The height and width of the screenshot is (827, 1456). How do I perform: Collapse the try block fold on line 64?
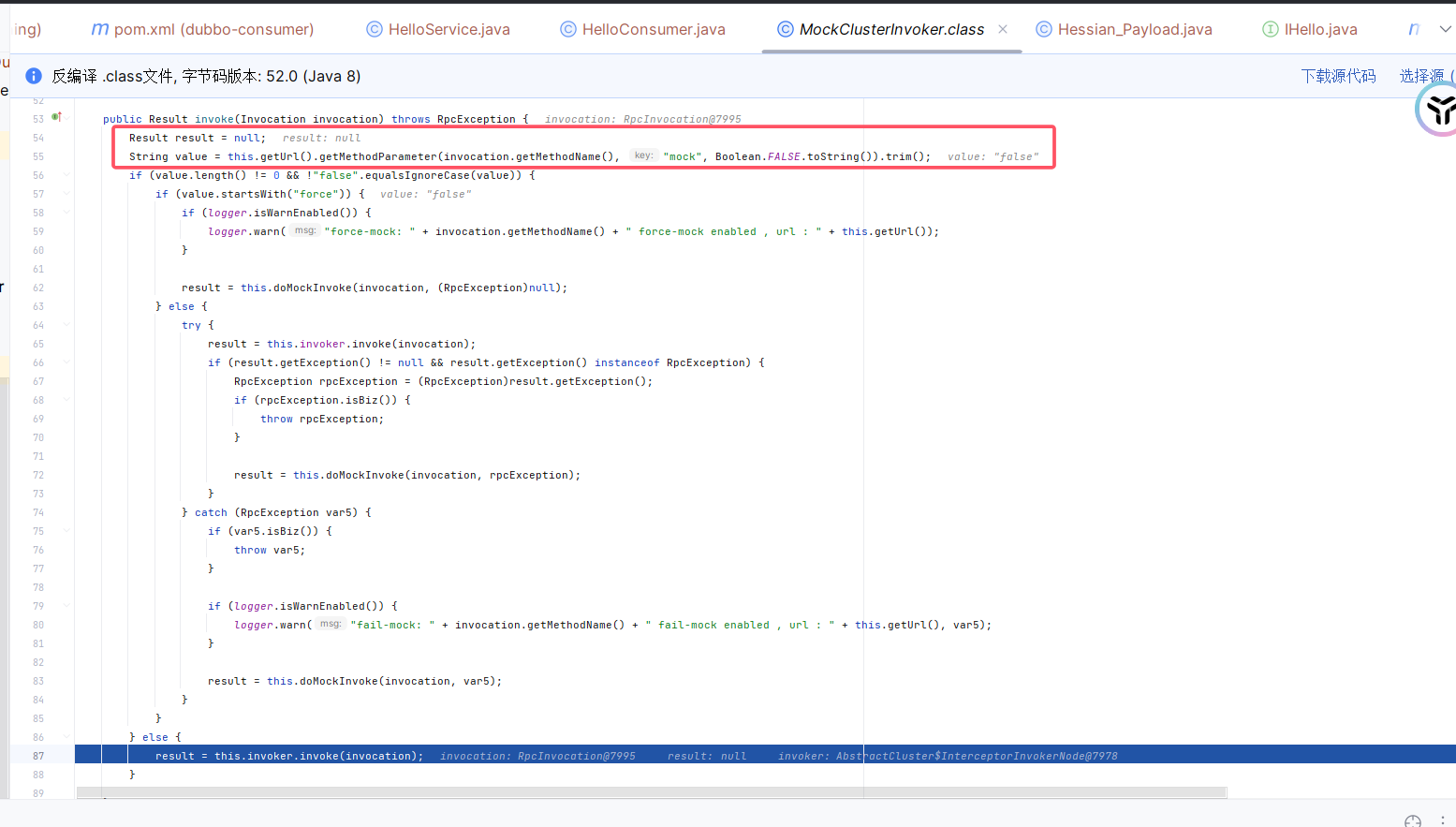(66, 325)
